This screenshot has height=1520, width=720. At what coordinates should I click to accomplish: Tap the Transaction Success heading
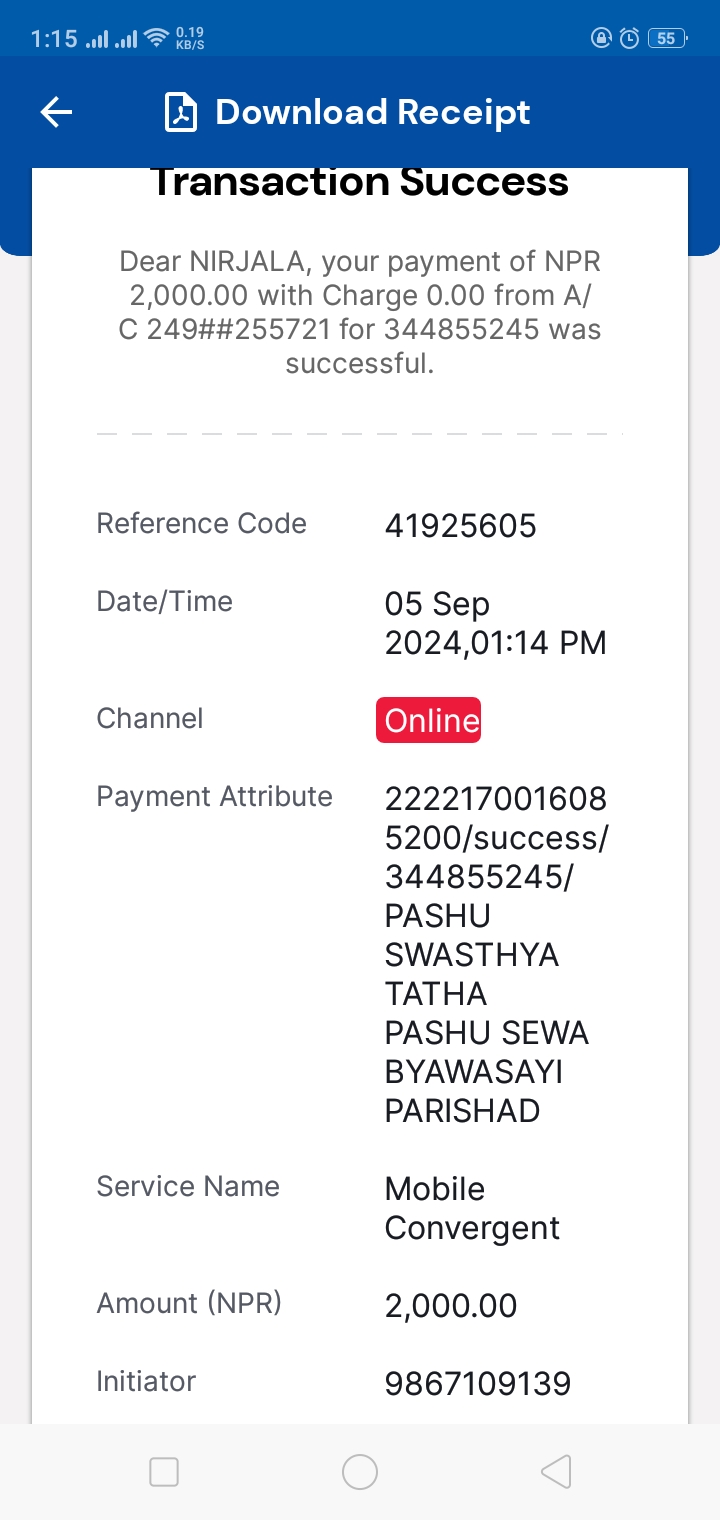(360, 182)
